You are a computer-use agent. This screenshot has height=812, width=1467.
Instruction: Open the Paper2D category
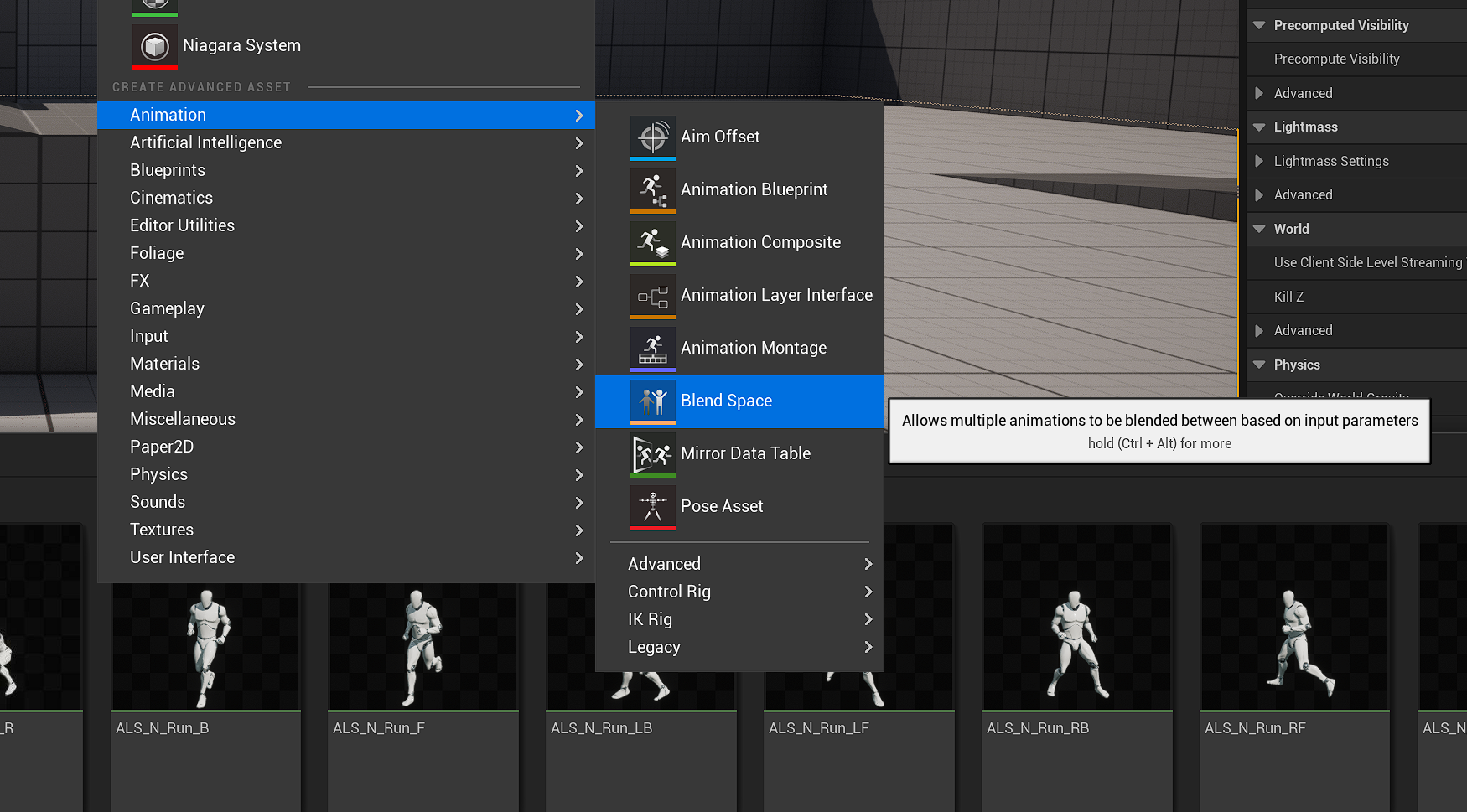coord(346,447)
